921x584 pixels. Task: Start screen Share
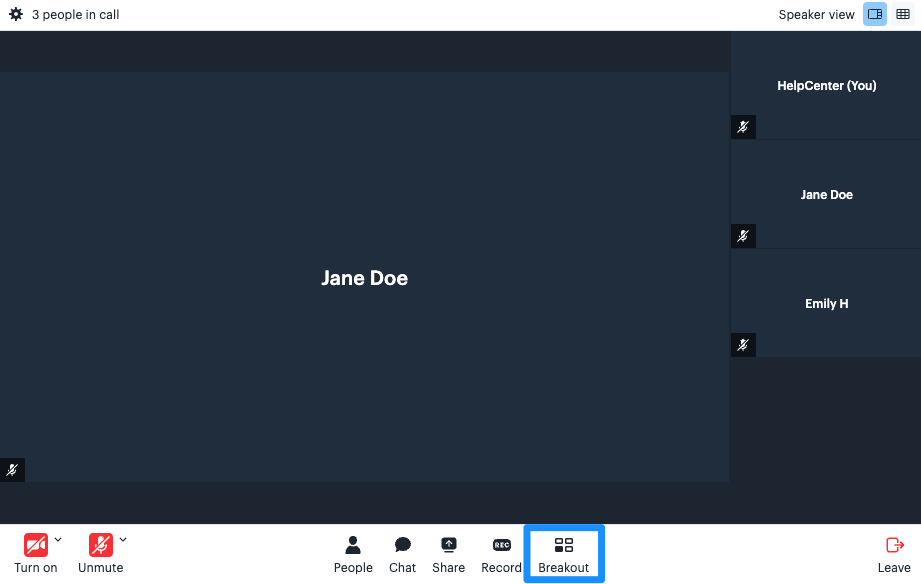448,554
